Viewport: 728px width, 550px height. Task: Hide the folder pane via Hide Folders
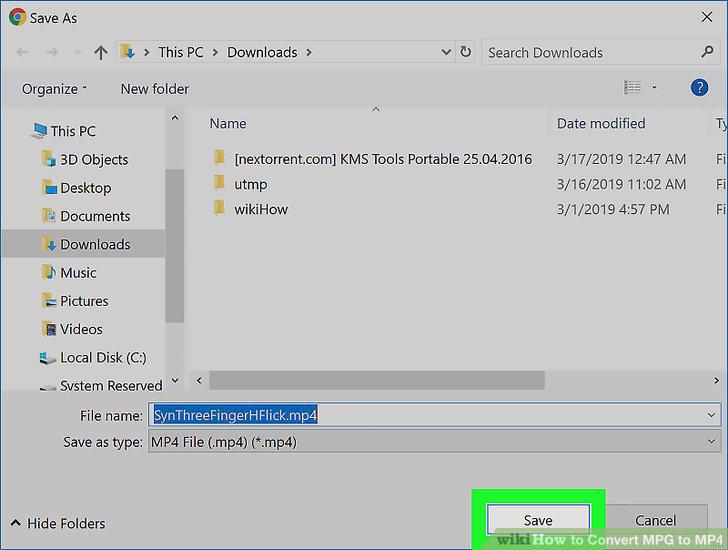[58, 524]
